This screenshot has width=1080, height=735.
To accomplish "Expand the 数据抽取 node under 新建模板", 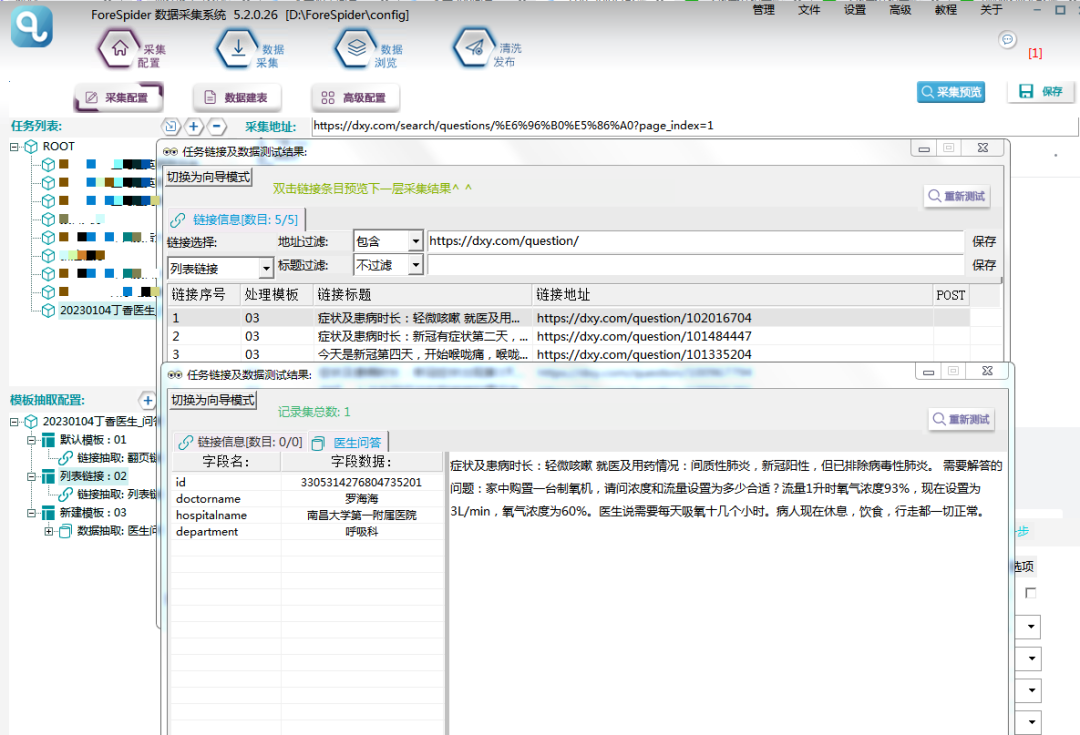I will pos(48,531).
